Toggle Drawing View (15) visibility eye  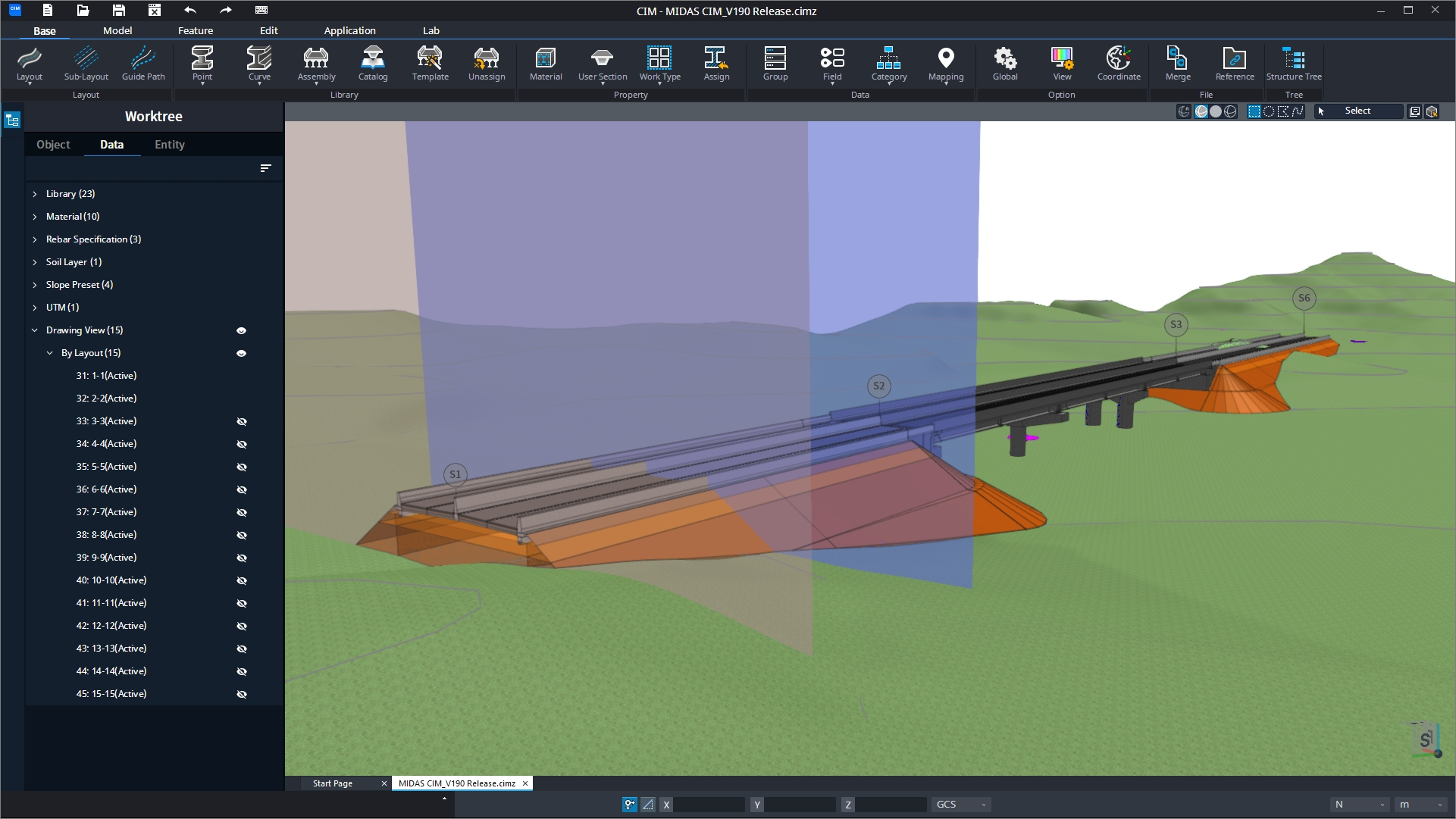242,330
